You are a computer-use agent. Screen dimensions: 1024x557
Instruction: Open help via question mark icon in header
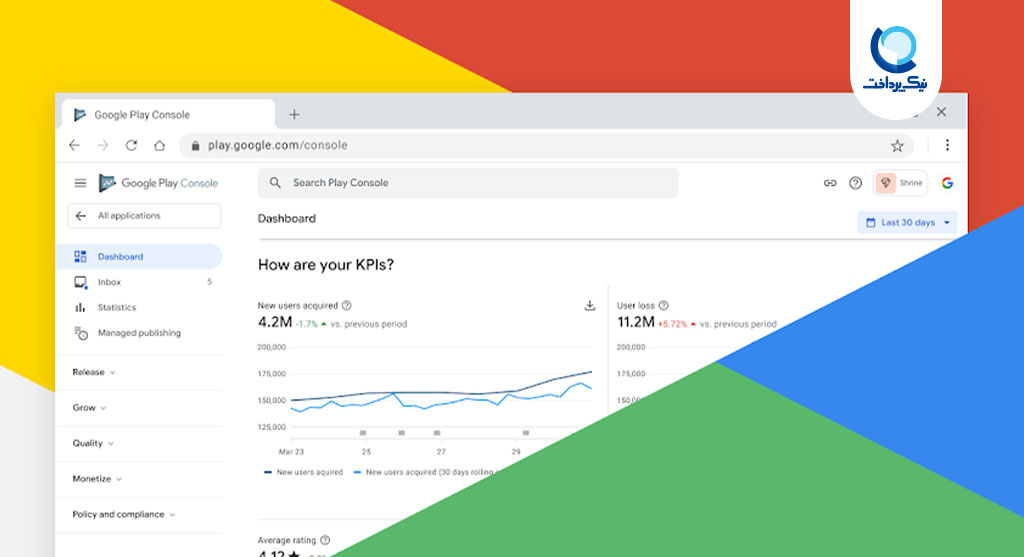(855, 183)
